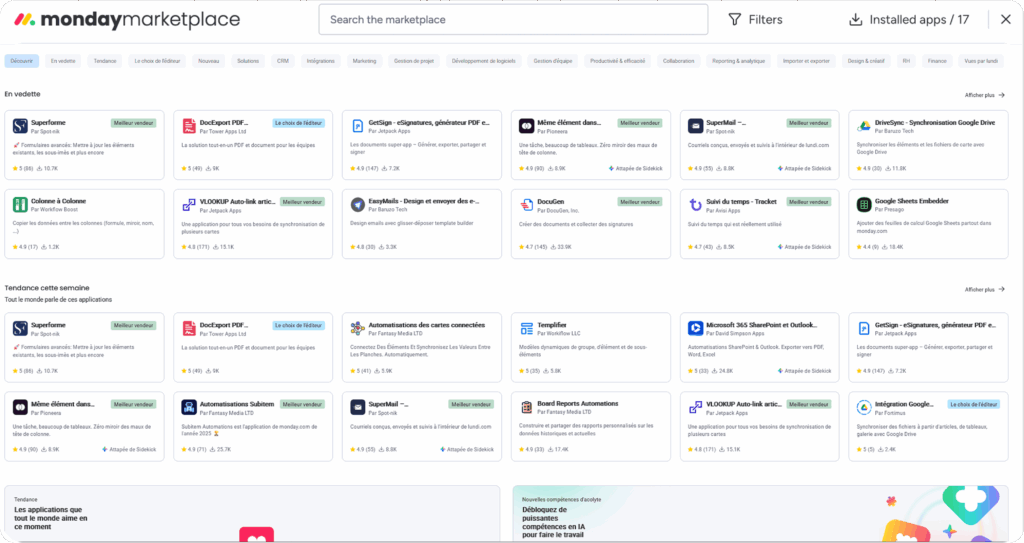The width and height of the screenshot is (1024, 543).
Task: Open Board Reports Automations icon
Action: 526,407
